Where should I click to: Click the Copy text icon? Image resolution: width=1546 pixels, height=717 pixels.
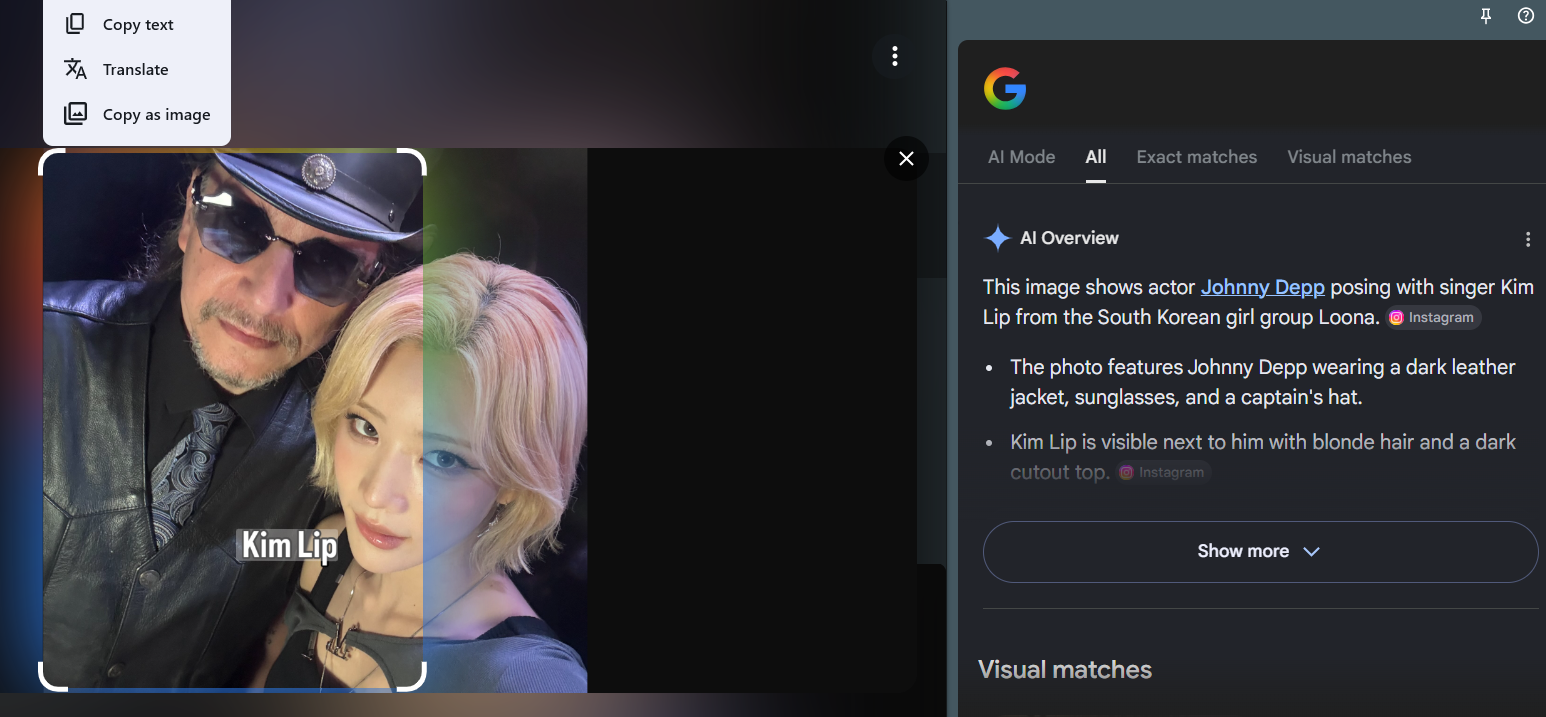point(75,24)
